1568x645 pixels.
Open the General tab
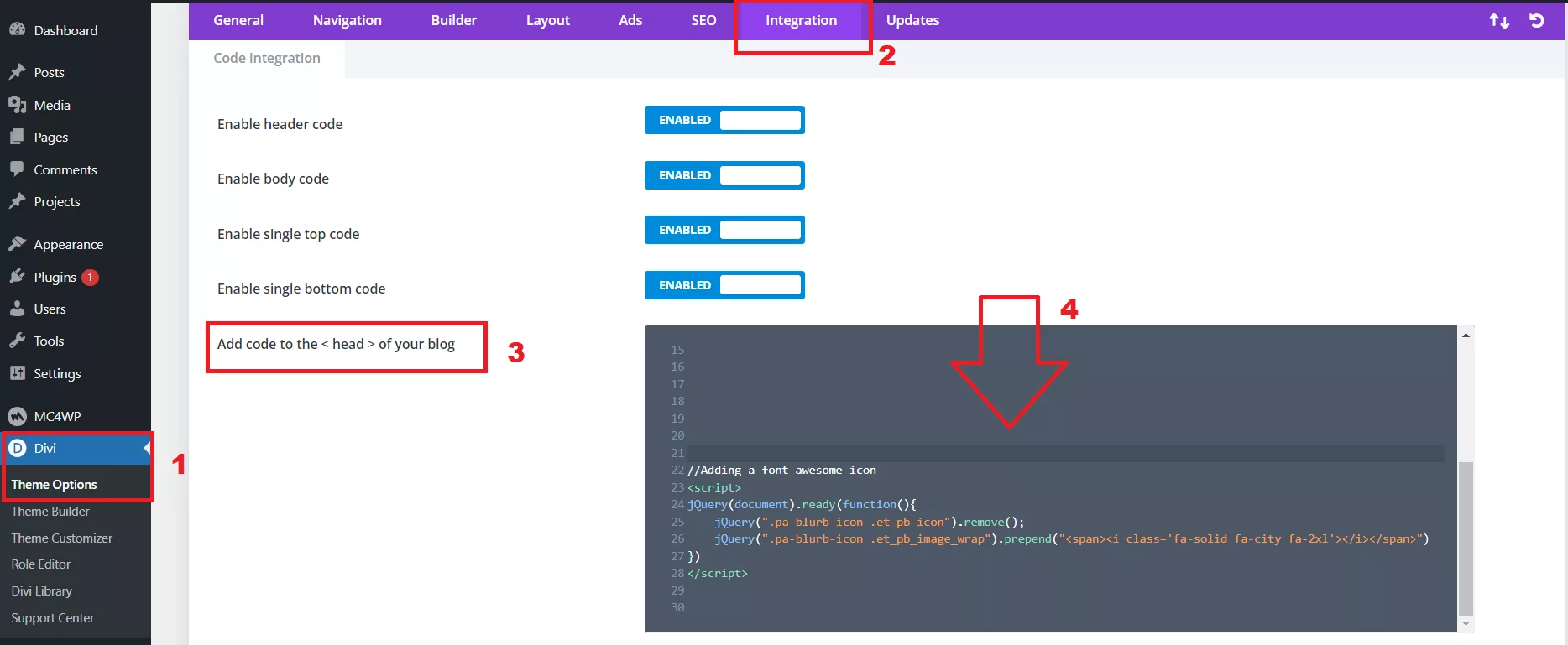(x=238, y=20)
